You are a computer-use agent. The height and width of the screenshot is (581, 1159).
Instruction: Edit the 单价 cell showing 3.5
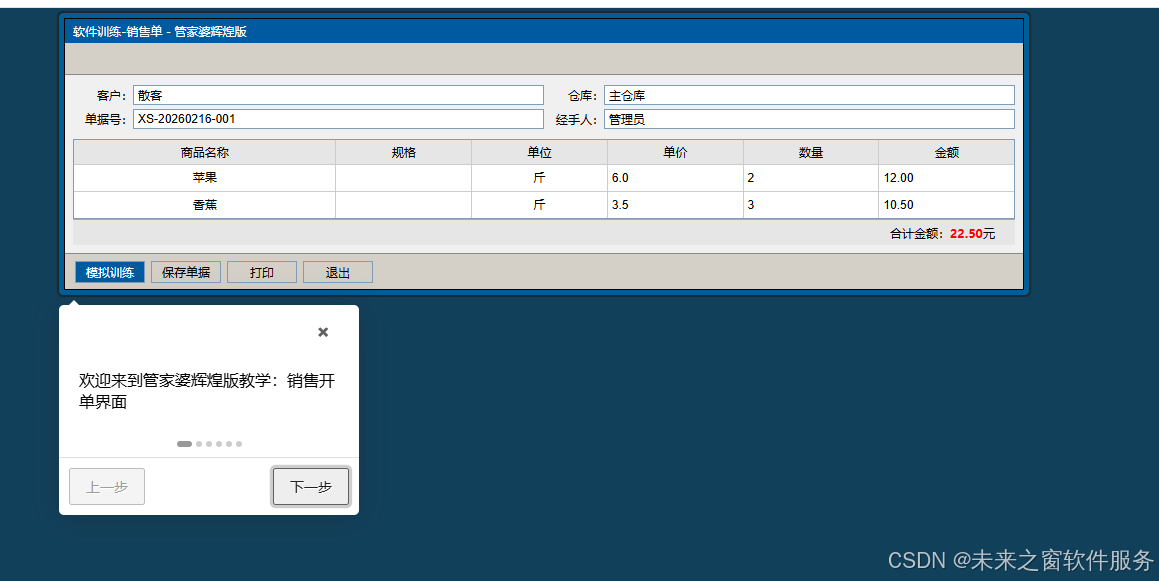tap(676, 205)
